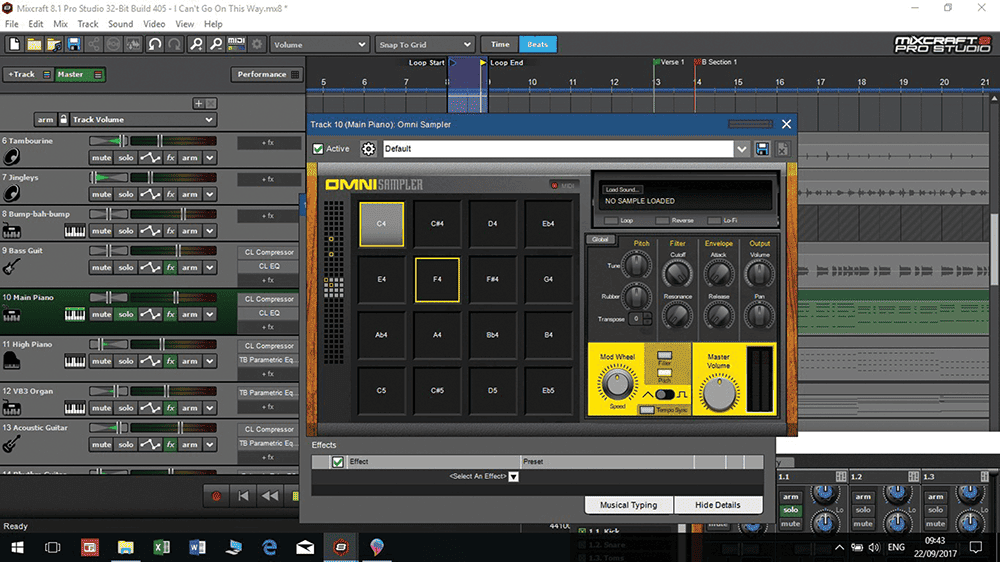Open the Excel icon in the taskbar
This screenshot has width=1000, height=562.
161,547
